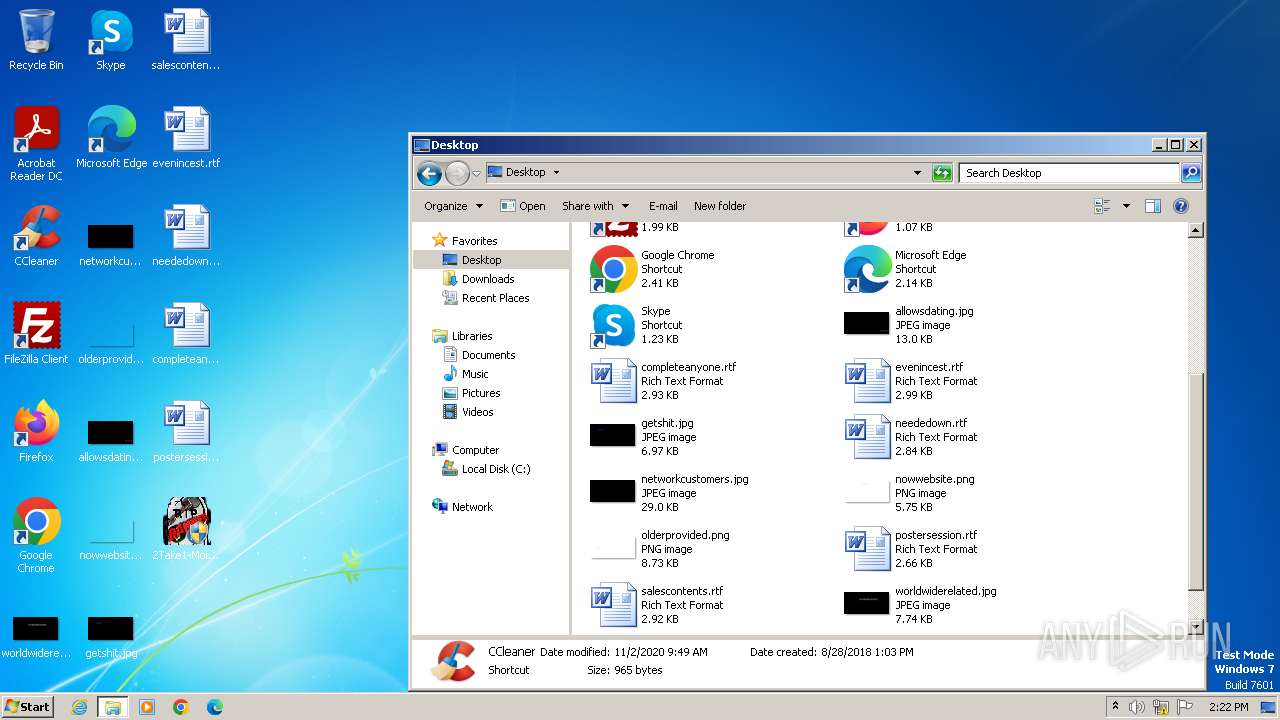This screenshot has height=720, width=1280.
Task: Open Share with dropdown menu
Action: point(595,206)
